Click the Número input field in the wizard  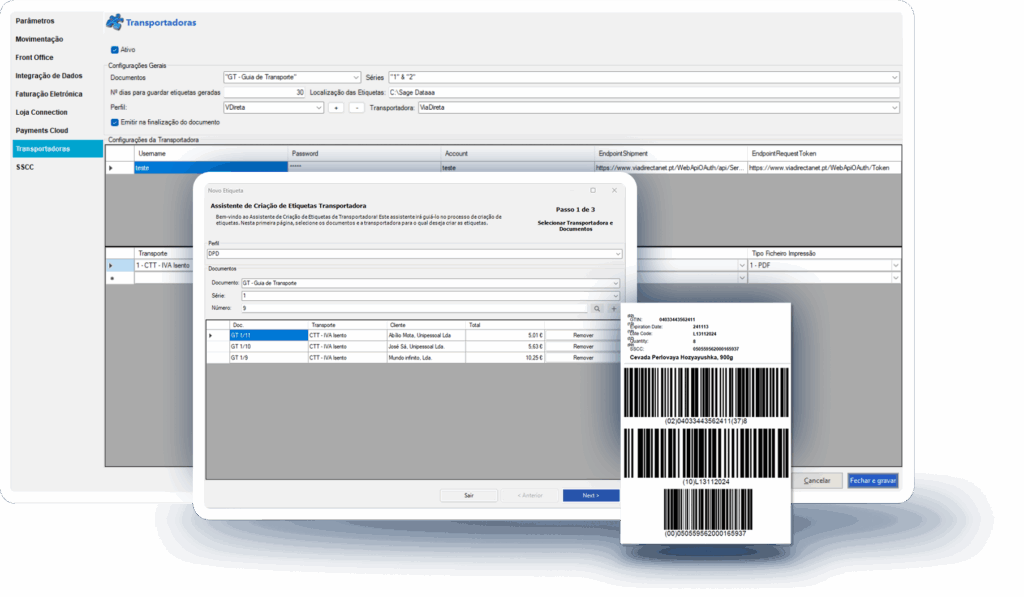point(415,308)
